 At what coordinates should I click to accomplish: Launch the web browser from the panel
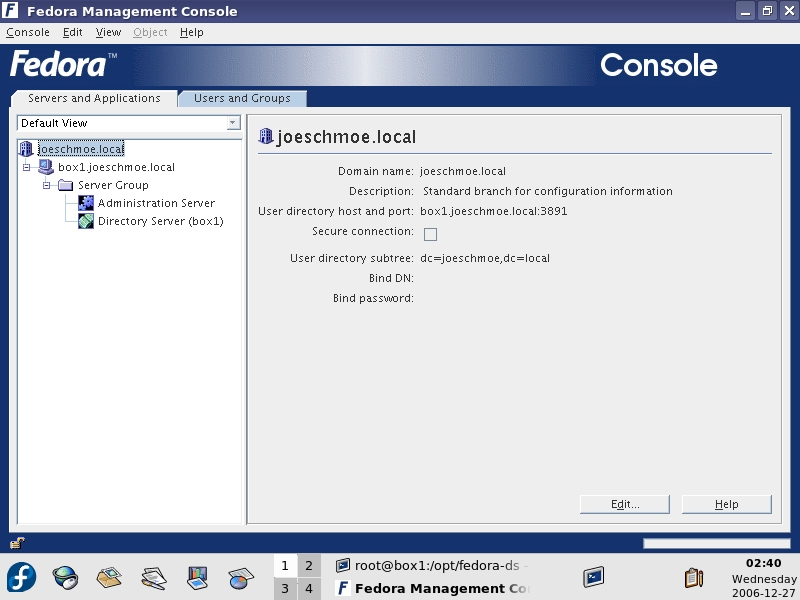pos(66,578)
